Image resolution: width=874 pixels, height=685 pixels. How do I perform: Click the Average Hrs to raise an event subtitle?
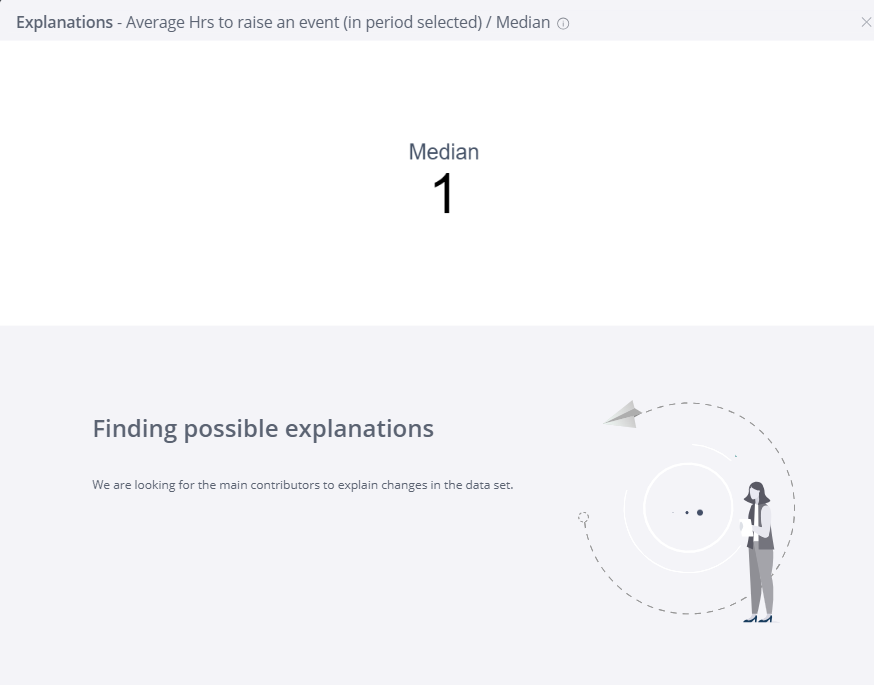coord(304,23)
